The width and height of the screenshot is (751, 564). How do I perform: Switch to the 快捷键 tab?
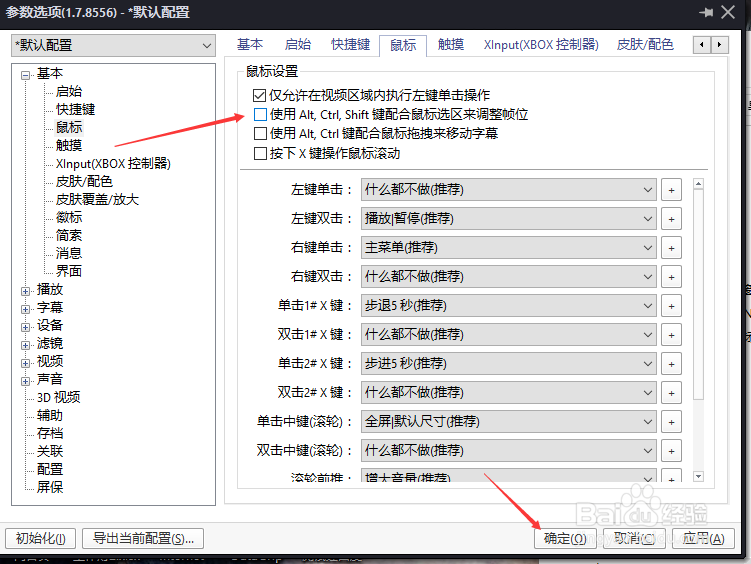(351, 45)
